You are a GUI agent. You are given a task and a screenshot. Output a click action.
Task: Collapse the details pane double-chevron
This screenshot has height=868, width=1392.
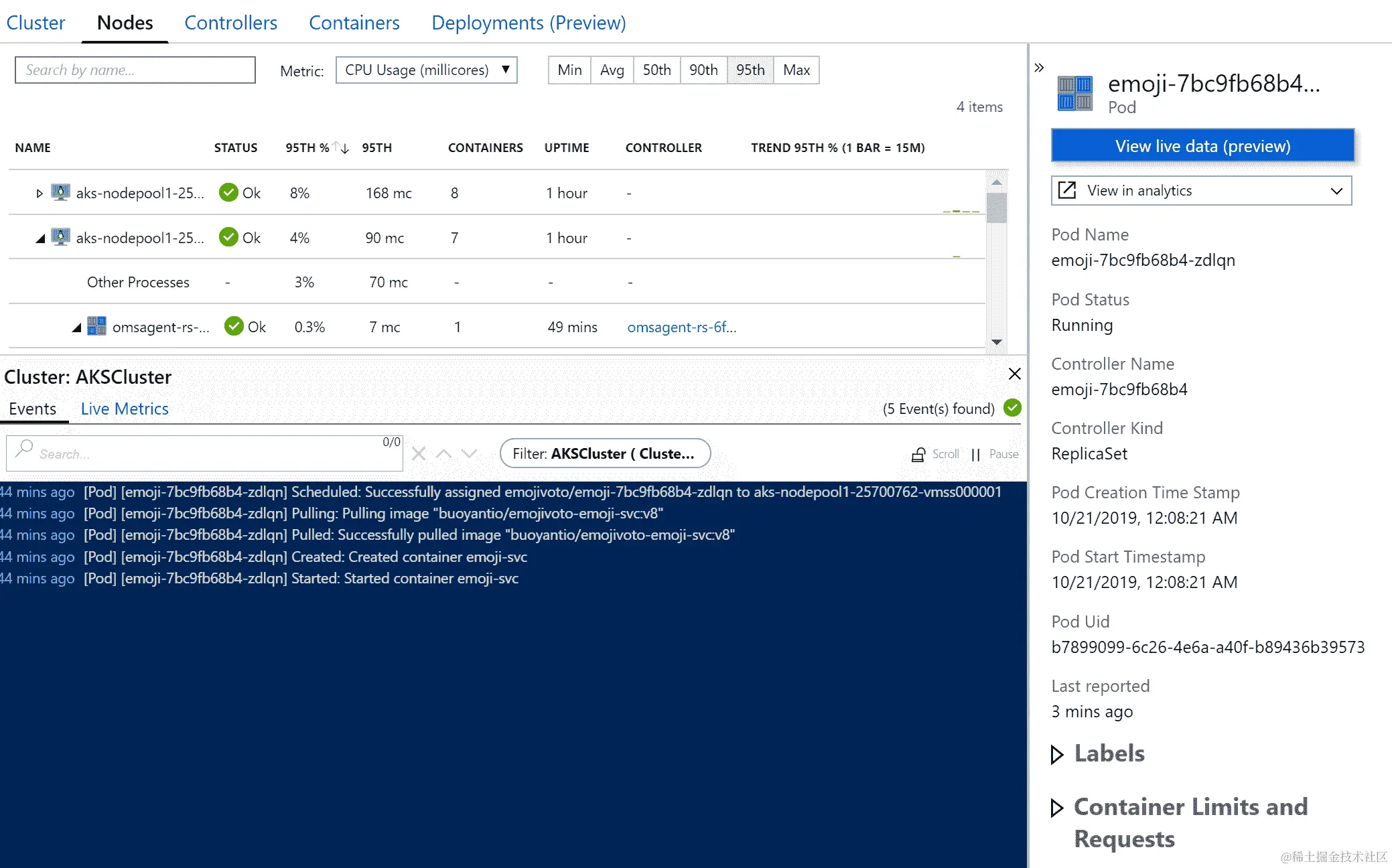pos(1039,68)
